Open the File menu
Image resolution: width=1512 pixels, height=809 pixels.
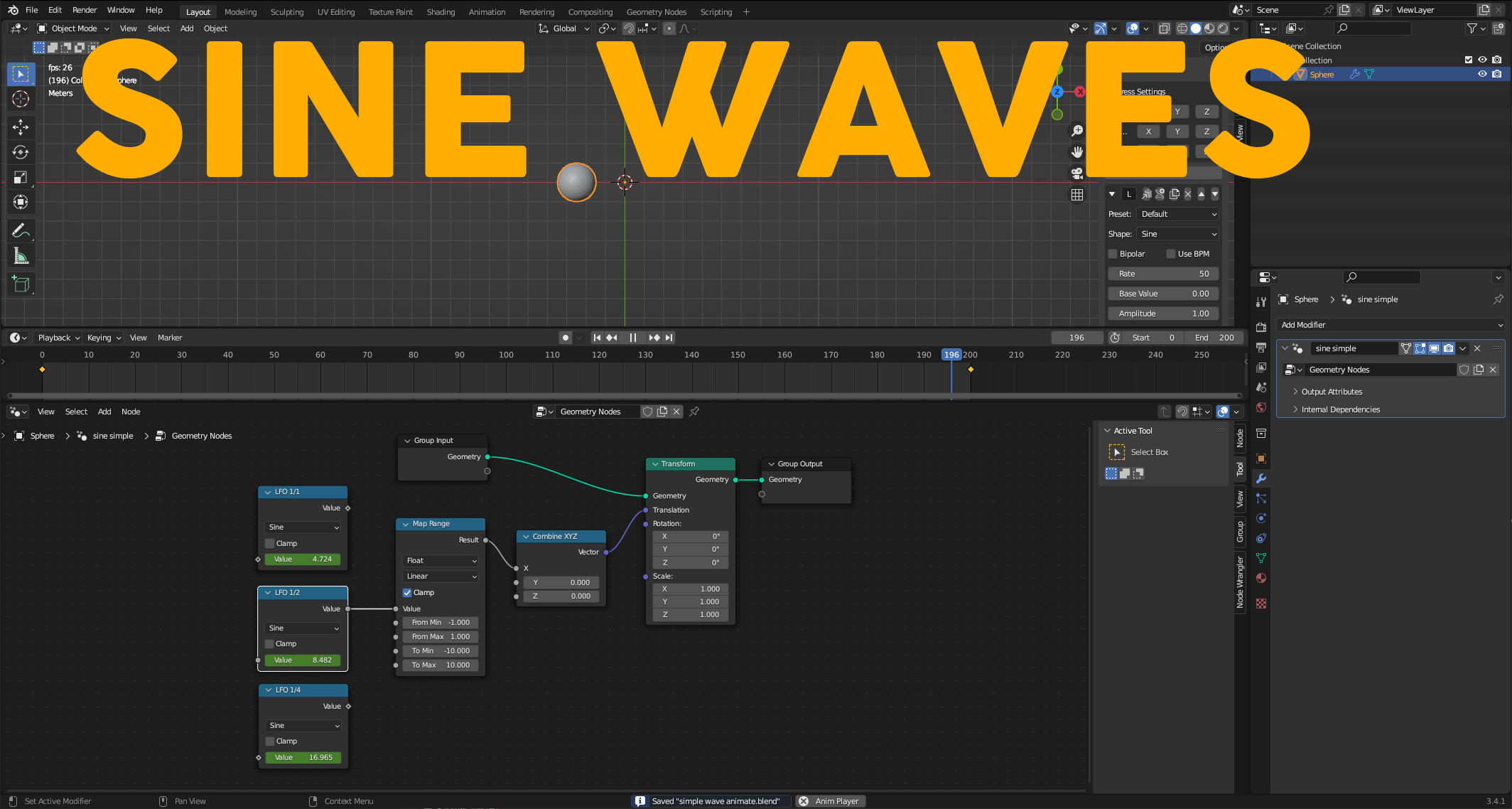32,10
